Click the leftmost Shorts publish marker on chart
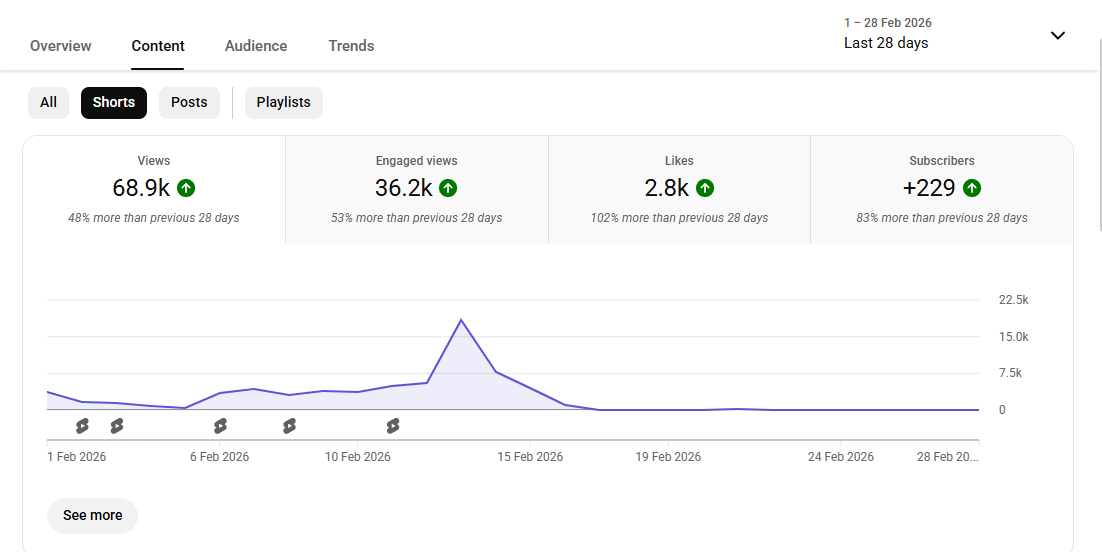Screen dimensions: 1102x552 (82, 426)
